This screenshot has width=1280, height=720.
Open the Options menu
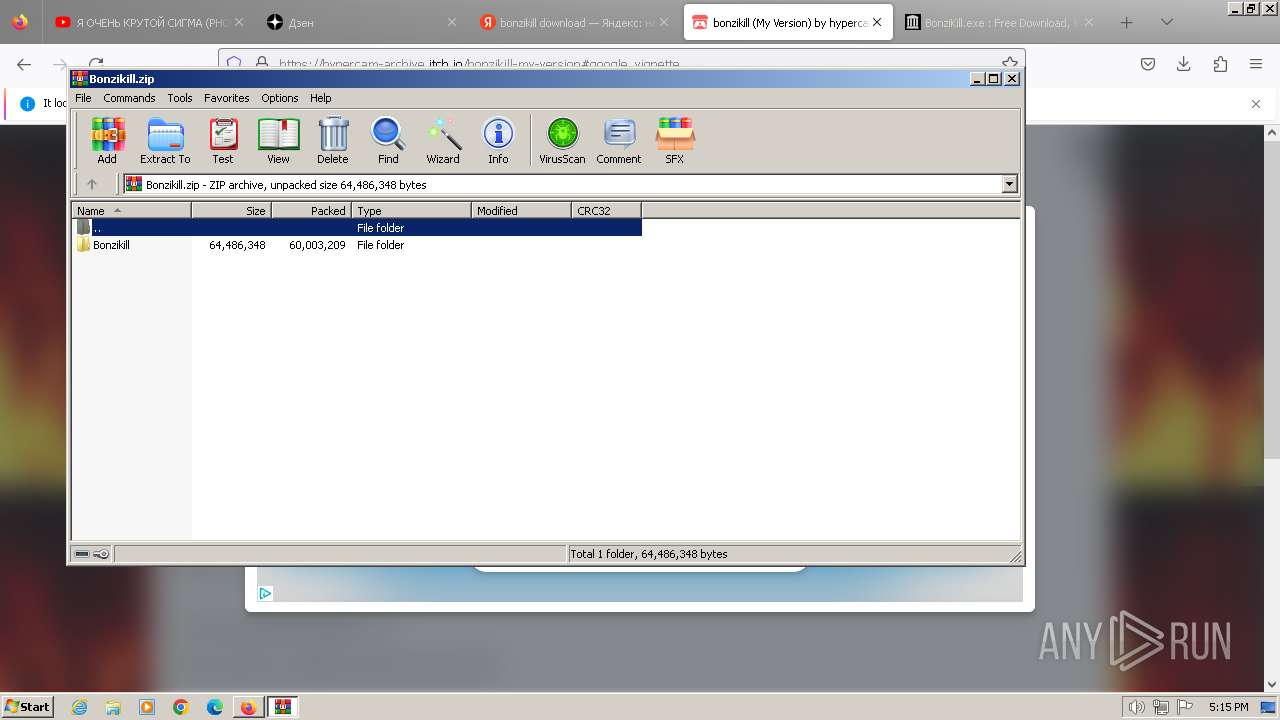280,98
